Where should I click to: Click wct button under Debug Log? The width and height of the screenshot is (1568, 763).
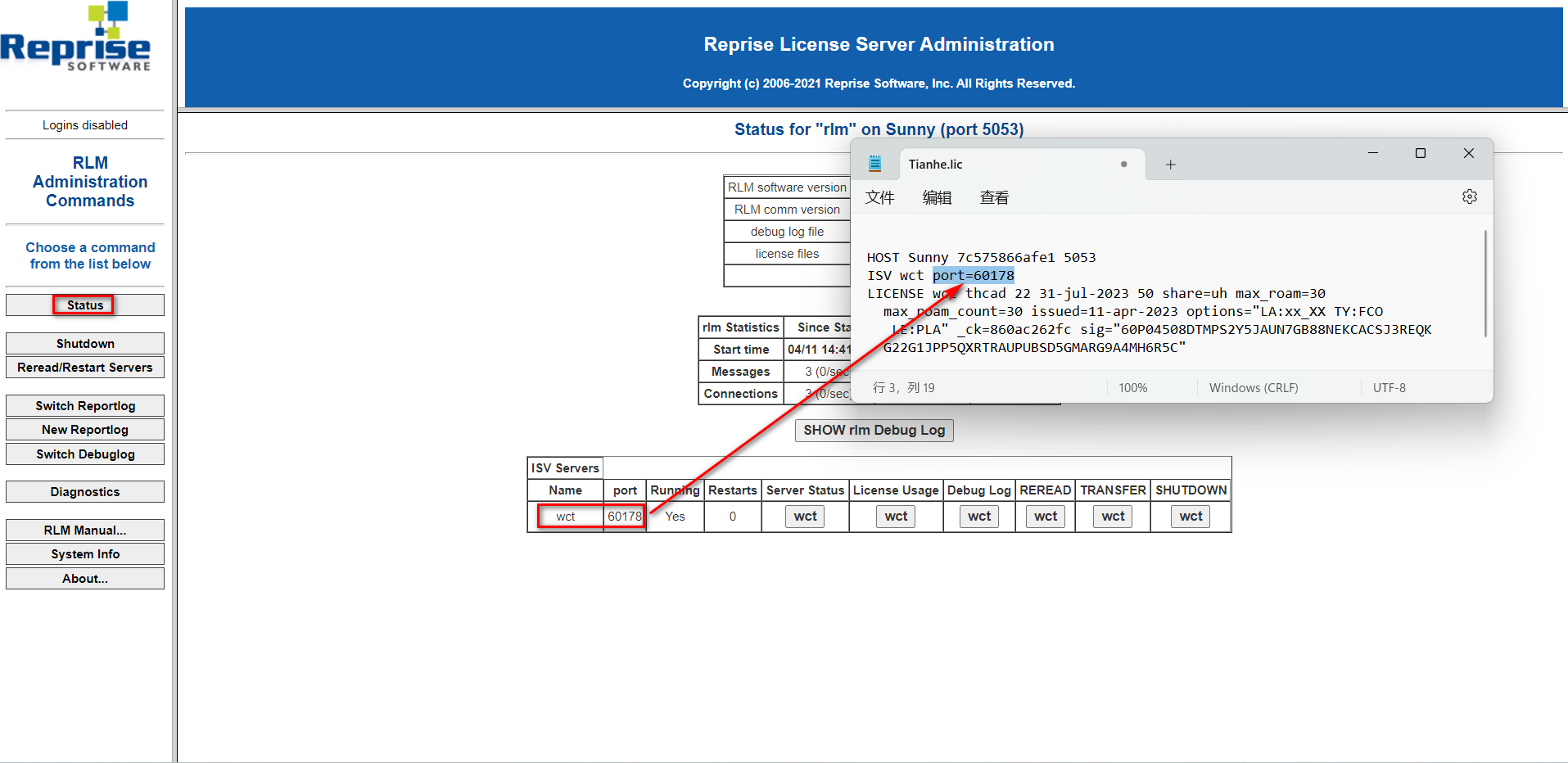(x=979, y=516)
